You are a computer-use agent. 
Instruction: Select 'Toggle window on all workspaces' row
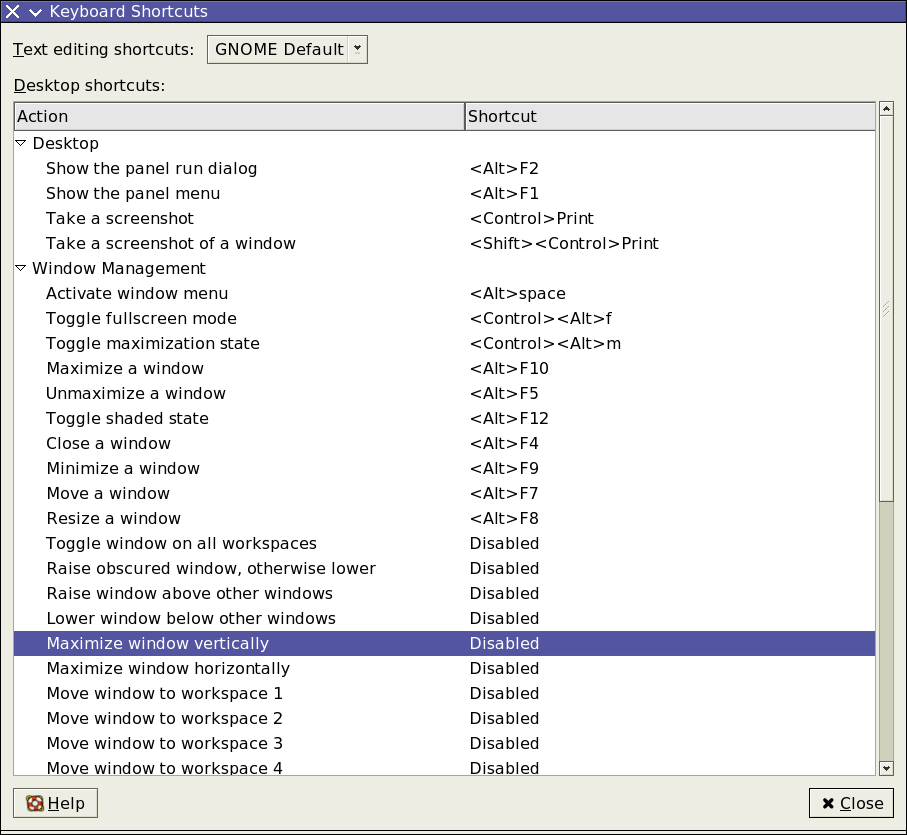coord(444,543)
